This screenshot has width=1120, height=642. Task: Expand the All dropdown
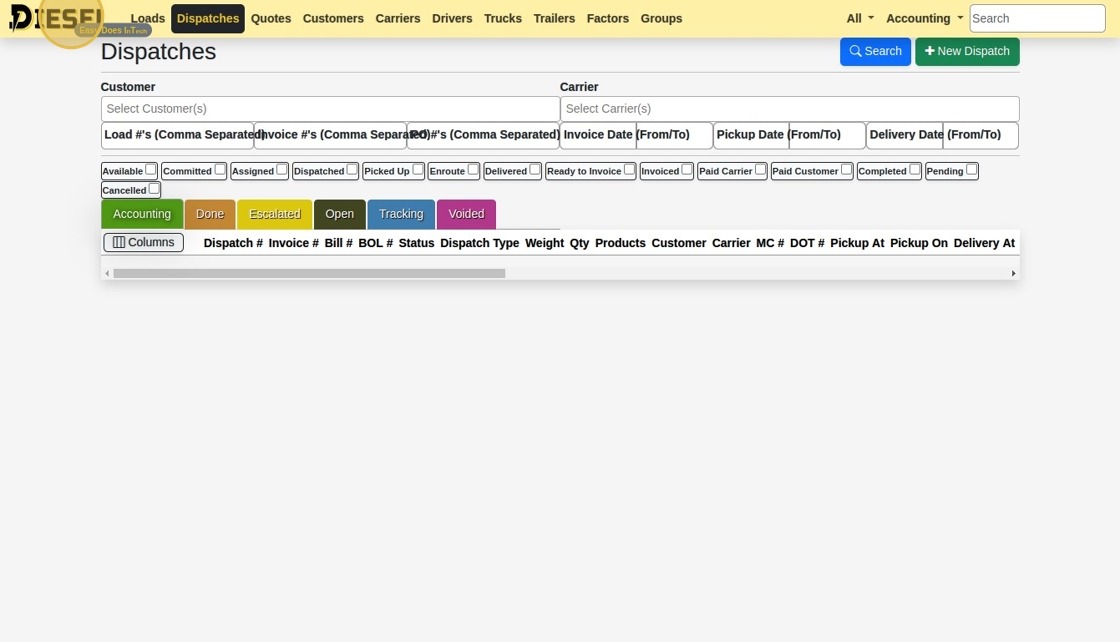click(x=860, y=19)
